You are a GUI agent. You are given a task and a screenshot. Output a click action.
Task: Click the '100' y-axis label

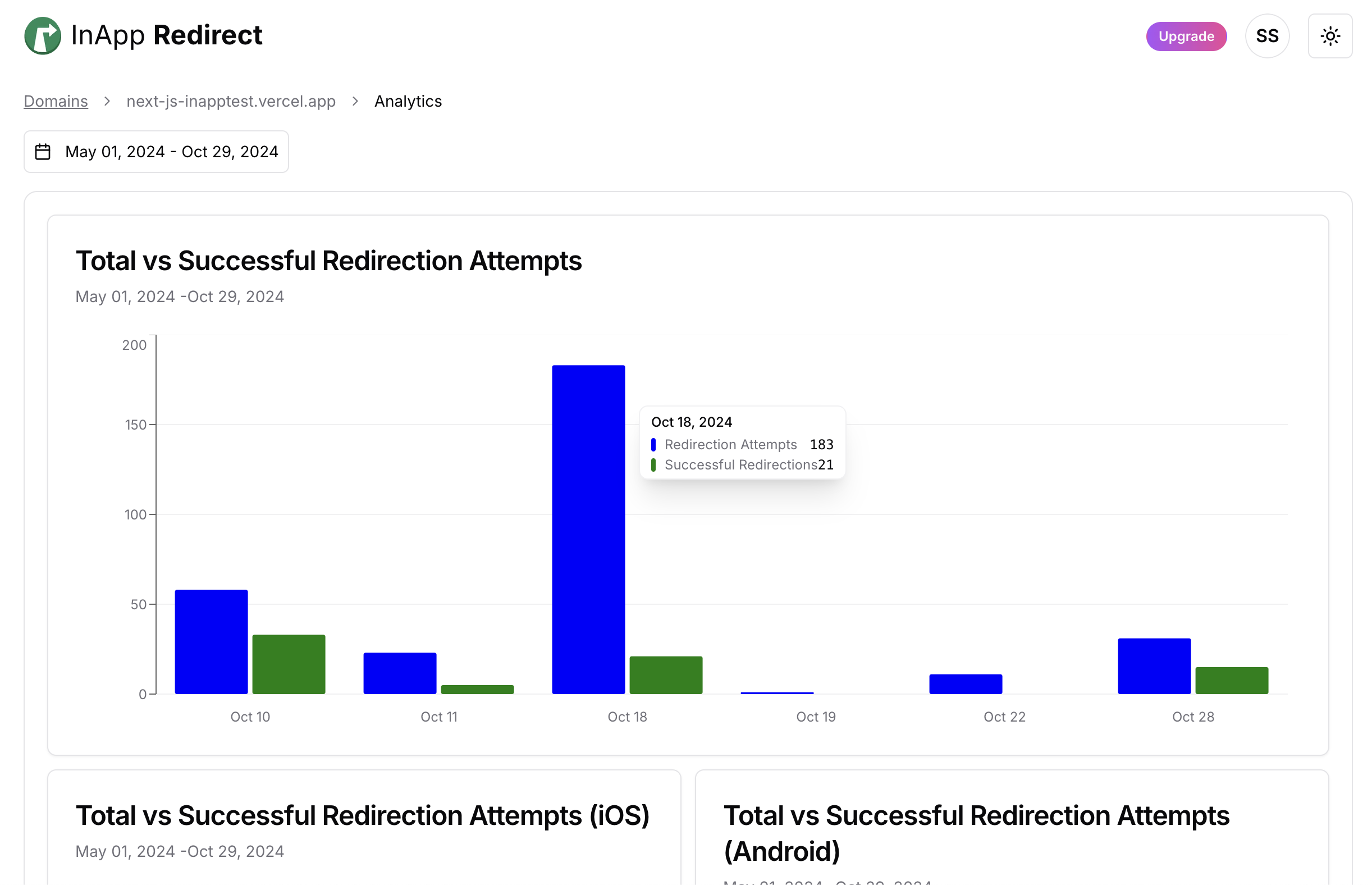(136, 514)
